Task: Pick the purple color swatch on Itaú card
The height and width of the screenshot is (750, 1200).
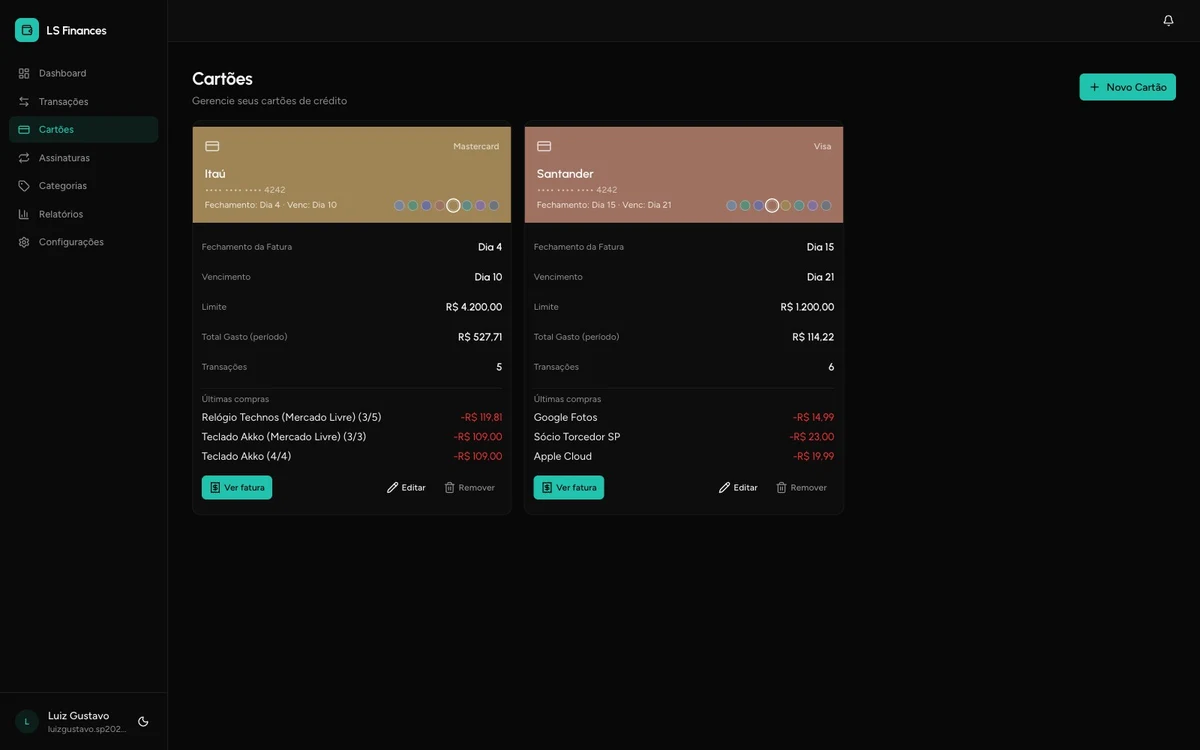Action: click(480, 205)
